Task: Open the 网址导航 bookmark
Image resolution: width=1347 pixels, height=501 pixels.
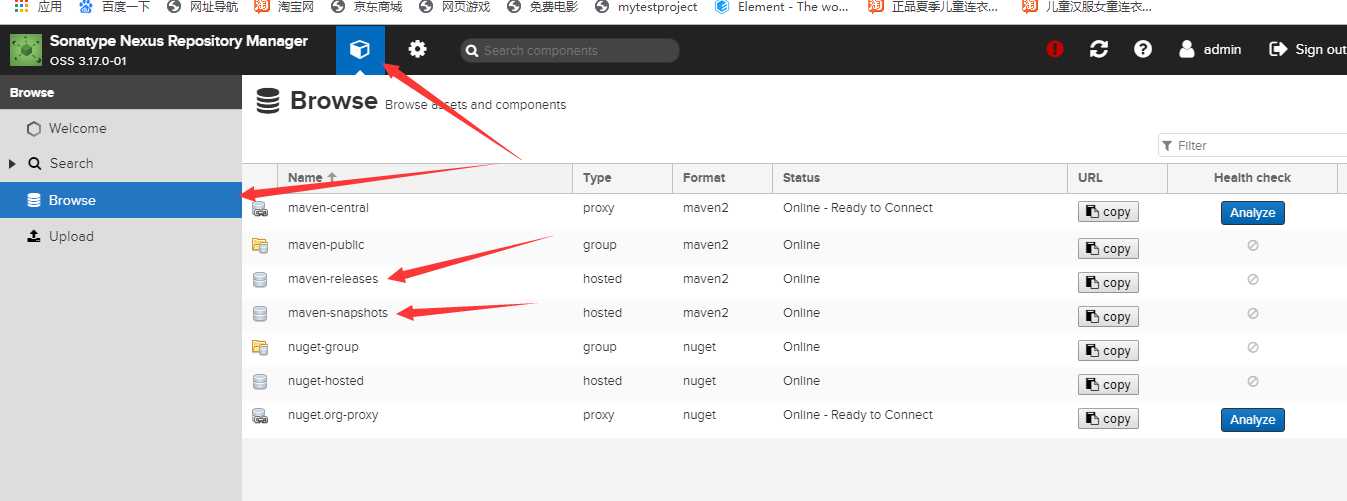Action: pos(203,7)
